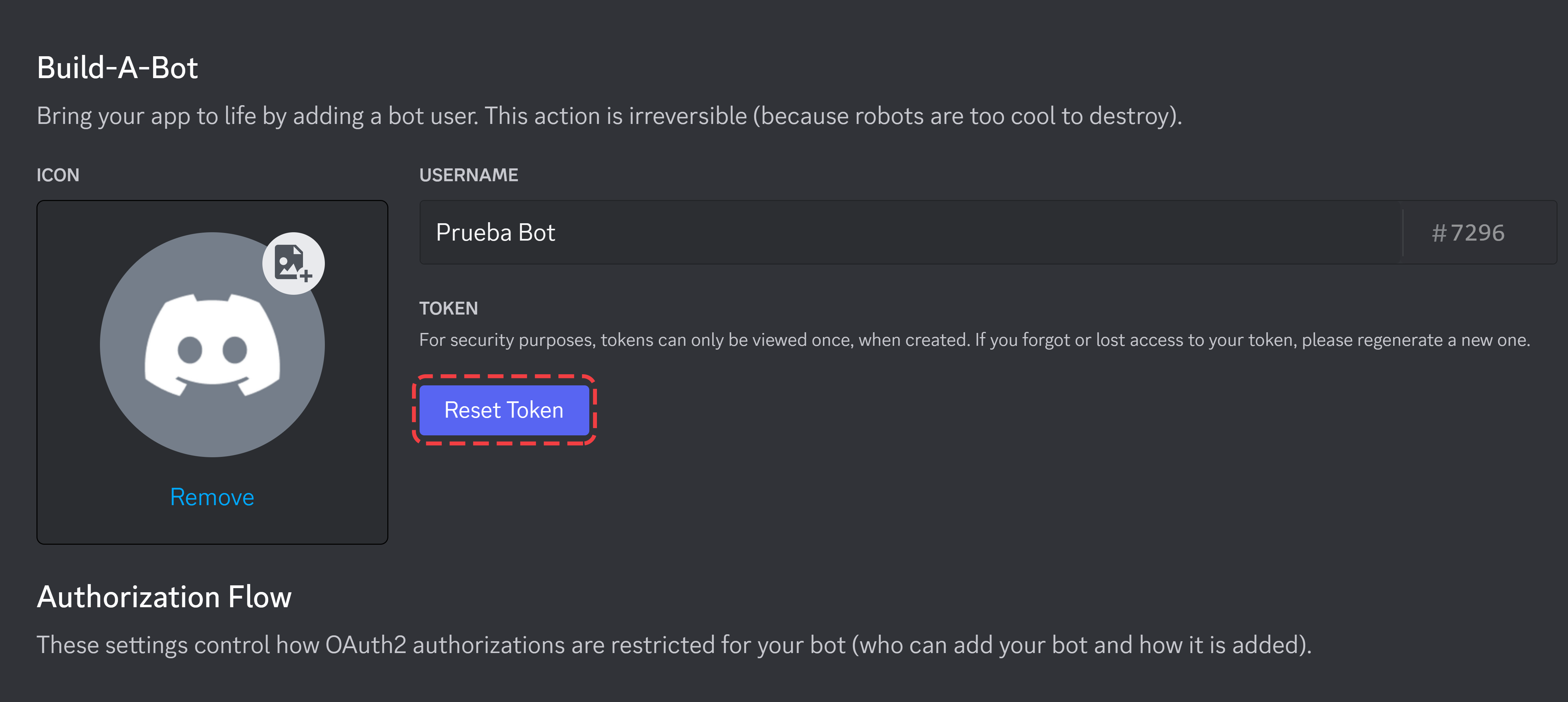Click 'These settings control' text

[x=153, y=645]
